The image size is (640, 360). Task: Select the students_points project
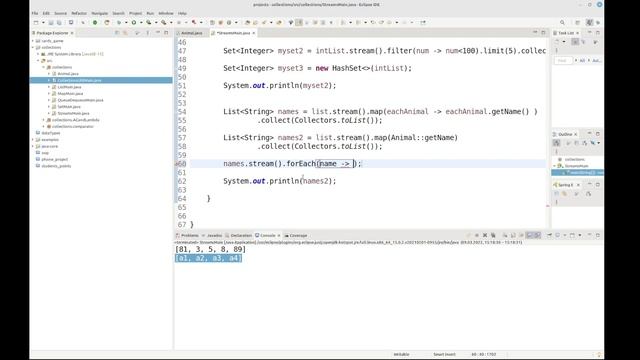(56, 166)
